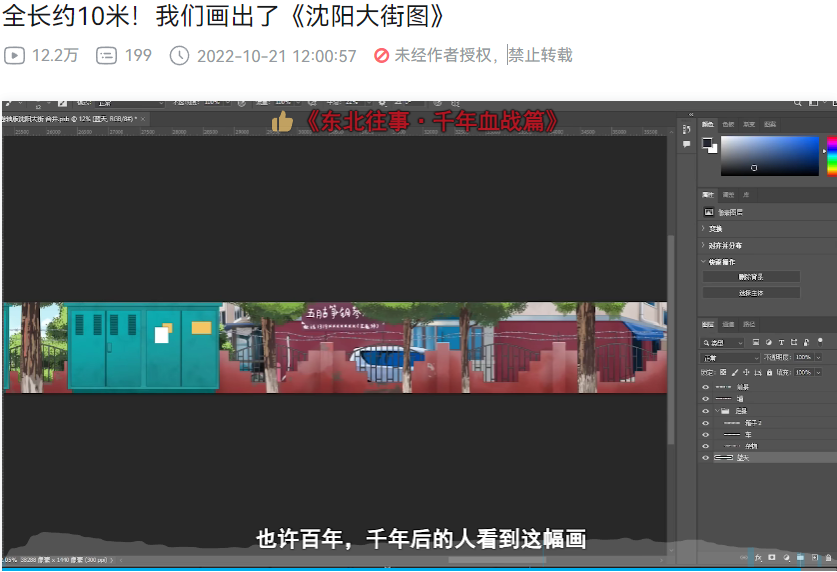Image resolution: width=837 pixels, height=572 pixels.
Task: Click the thumbs-up like icon on video
Action: point(282,122)
